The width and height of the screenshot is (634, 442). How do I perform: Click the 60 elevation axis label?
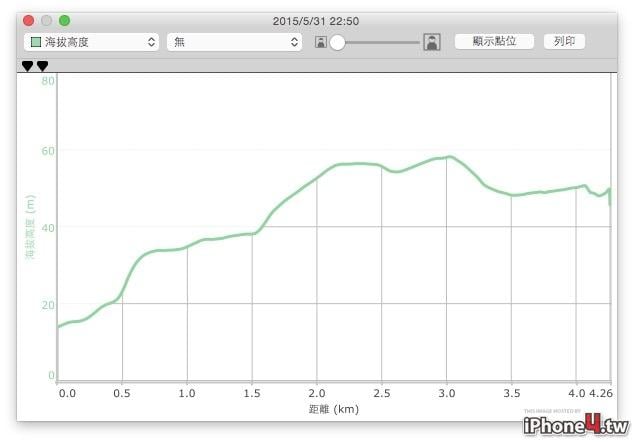48,151
